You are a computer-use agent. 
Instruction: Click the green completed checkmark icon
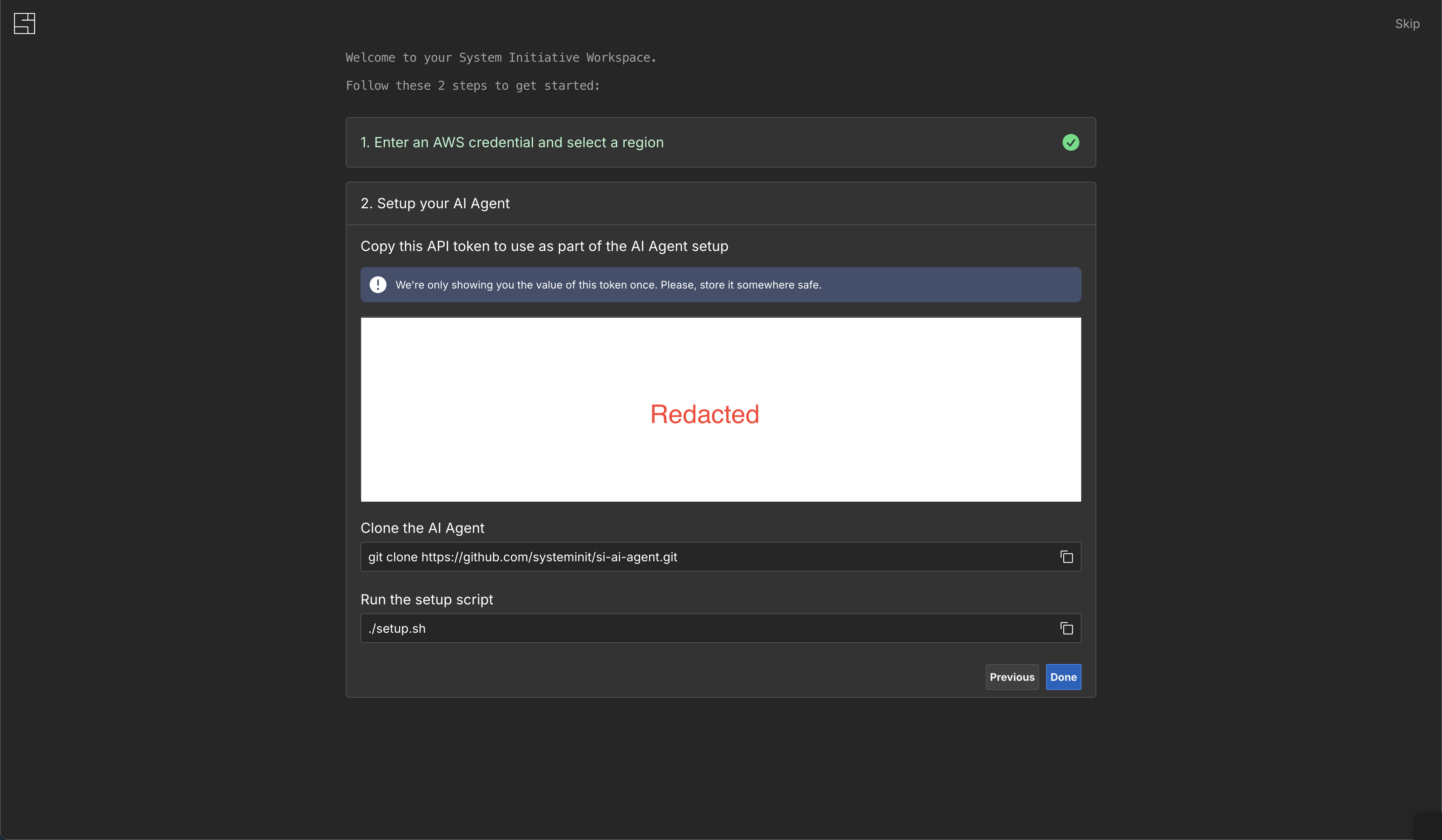point(1071,142)
